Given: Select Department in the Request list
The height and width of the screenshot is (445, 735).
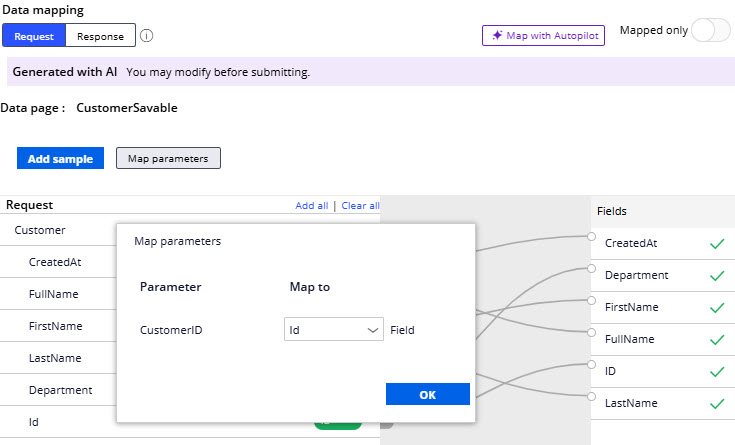Looking at the screenshot, I should click(60, 390).
